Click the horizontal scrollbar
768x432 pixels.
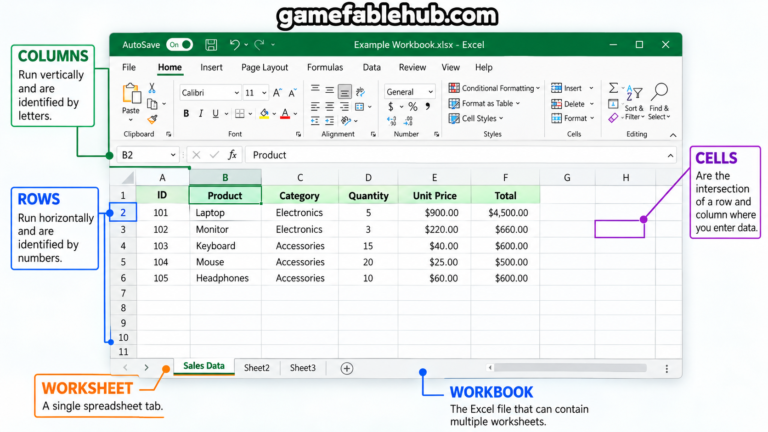[x=570, y=368]
